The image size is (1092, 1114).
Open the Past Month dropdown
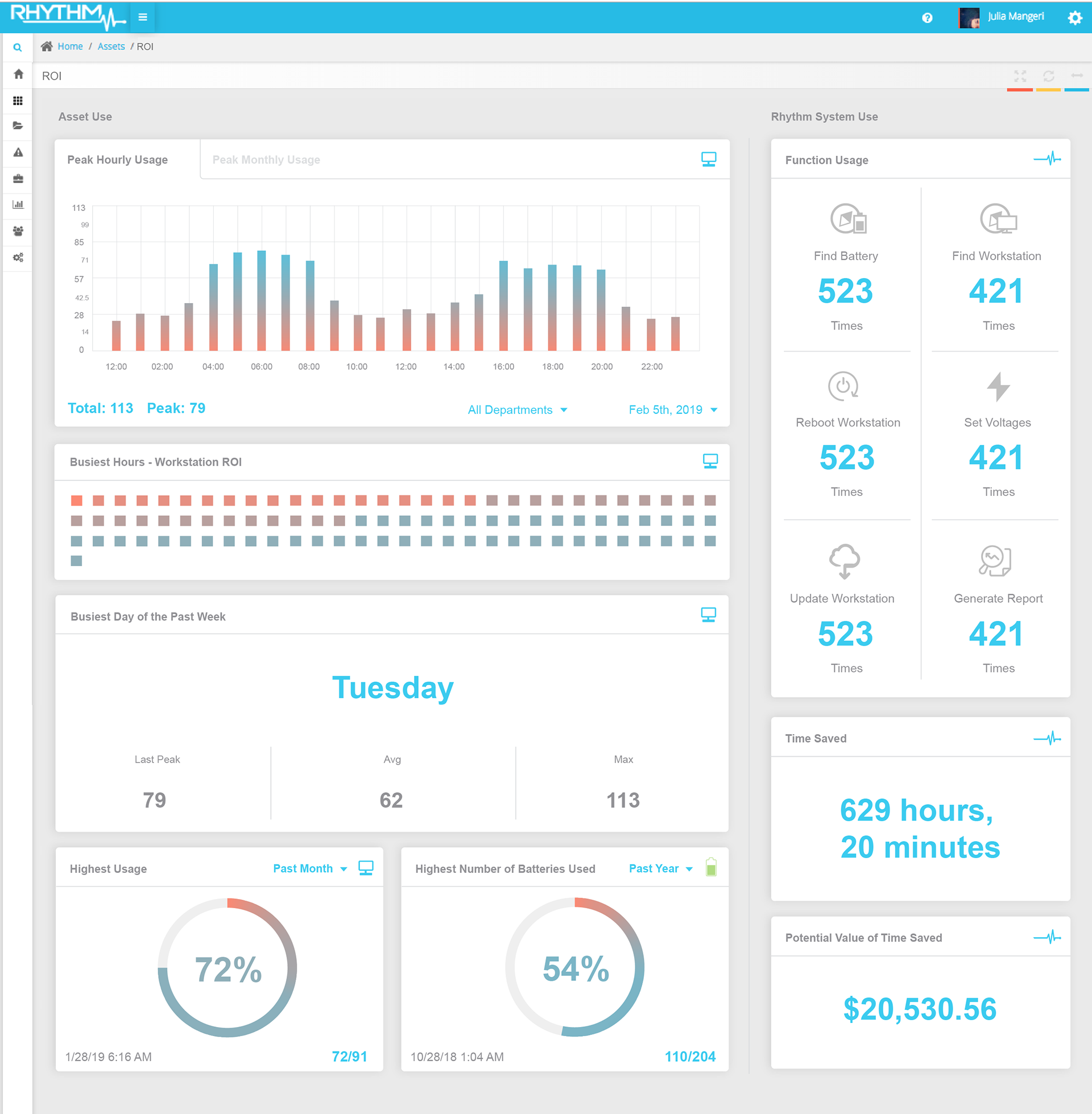pyautogui.click(x=310, y=868)
